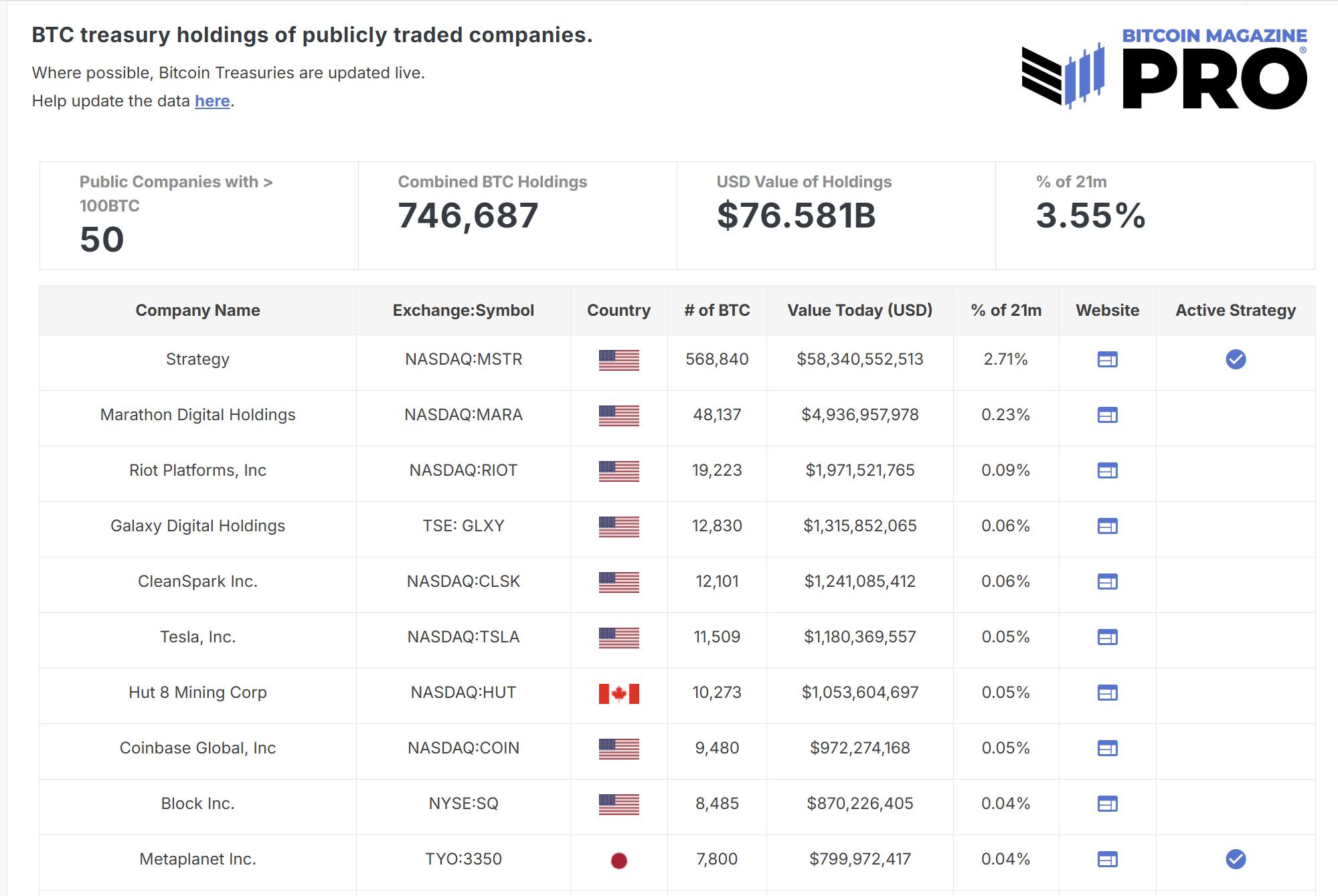Open Galaxy Digital Holdings website icon
This screenshot has width=1338, height=896.
[x=1107, y=526]
